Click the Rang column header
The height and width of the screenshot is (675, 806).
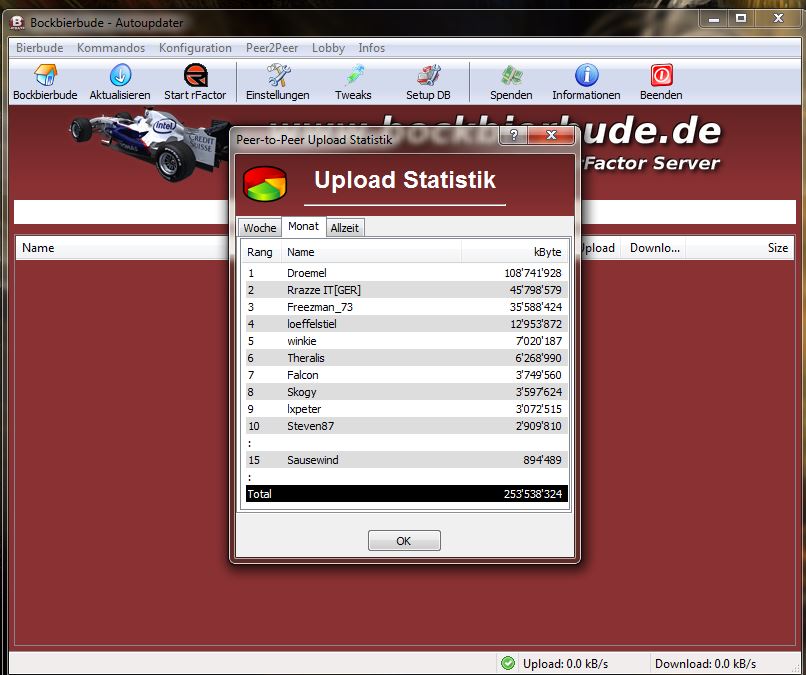click(260, 252)
